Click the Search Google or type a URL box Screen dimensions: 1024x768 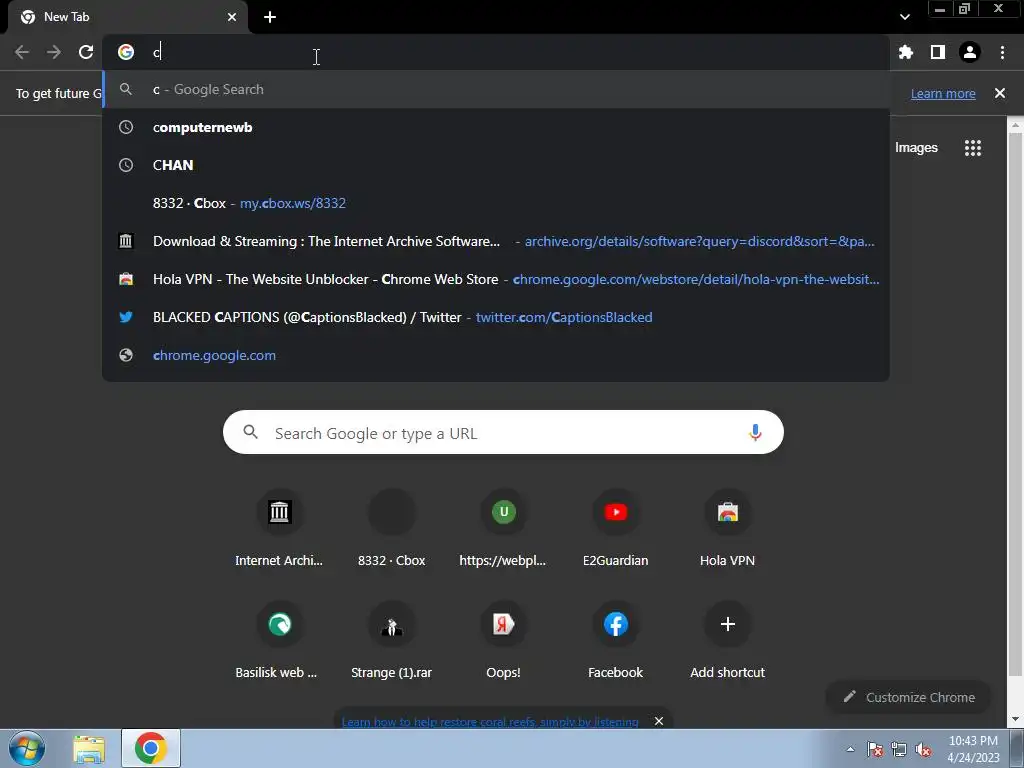coord(503,432)
